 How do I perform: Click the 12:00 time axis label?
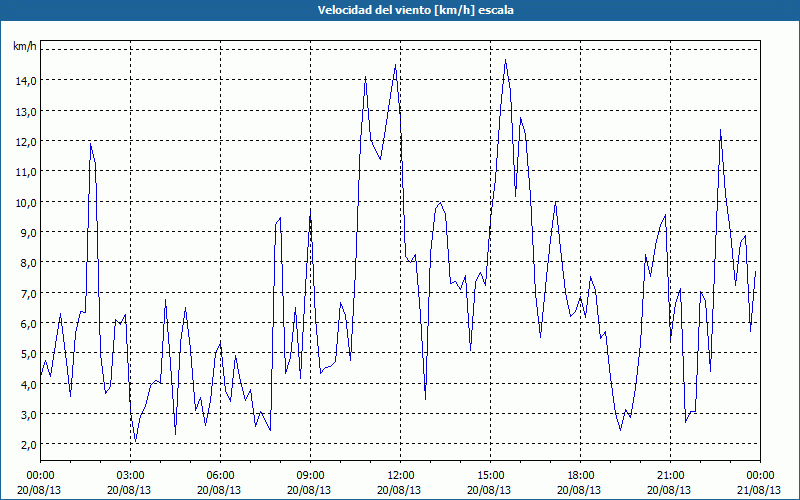(x=401, y=476)
